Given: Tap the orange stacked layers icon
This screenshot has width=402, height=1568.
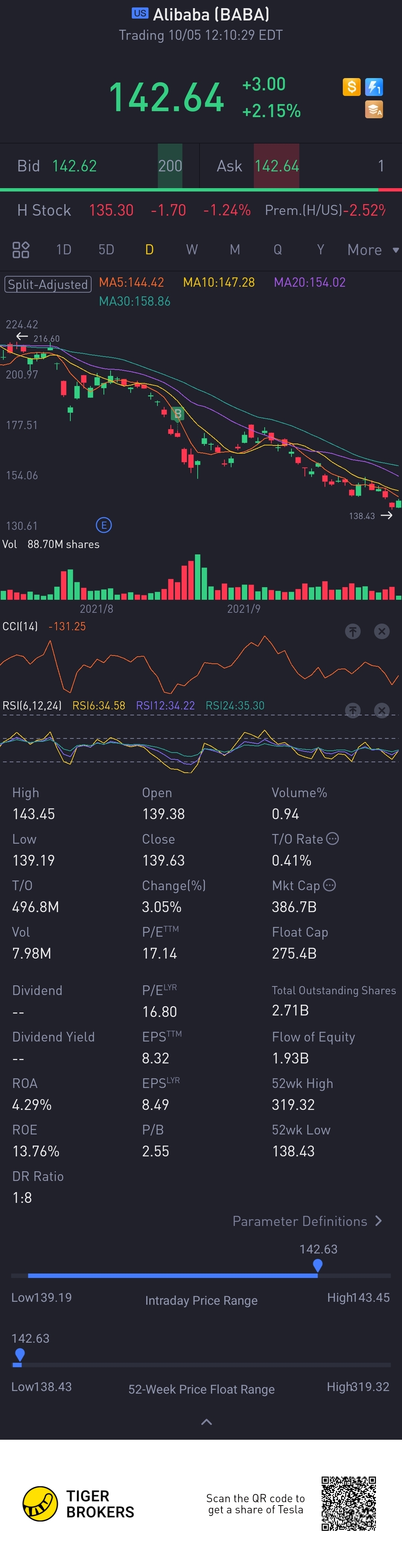Looking at the screenshot, I should tap(374, 110).
